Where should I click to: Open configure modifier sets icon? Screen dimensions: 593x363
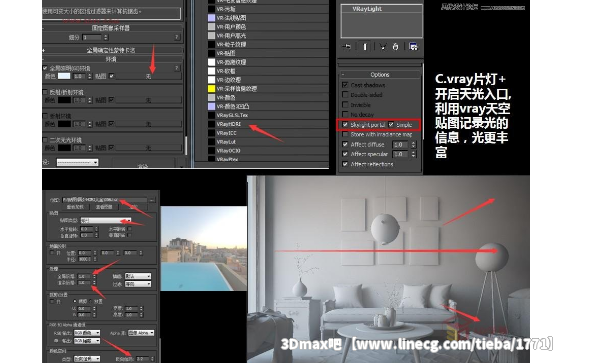pyautogui.click(x=413, y=47)
